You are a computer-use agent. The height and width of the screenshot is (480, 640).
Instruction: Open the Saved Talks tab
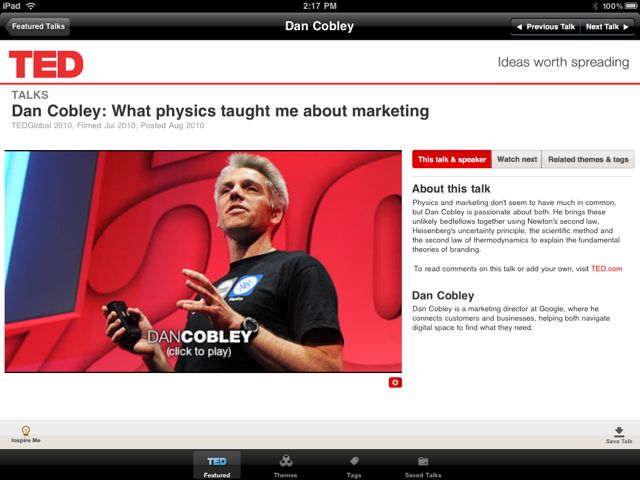click(x=423, y=466)
